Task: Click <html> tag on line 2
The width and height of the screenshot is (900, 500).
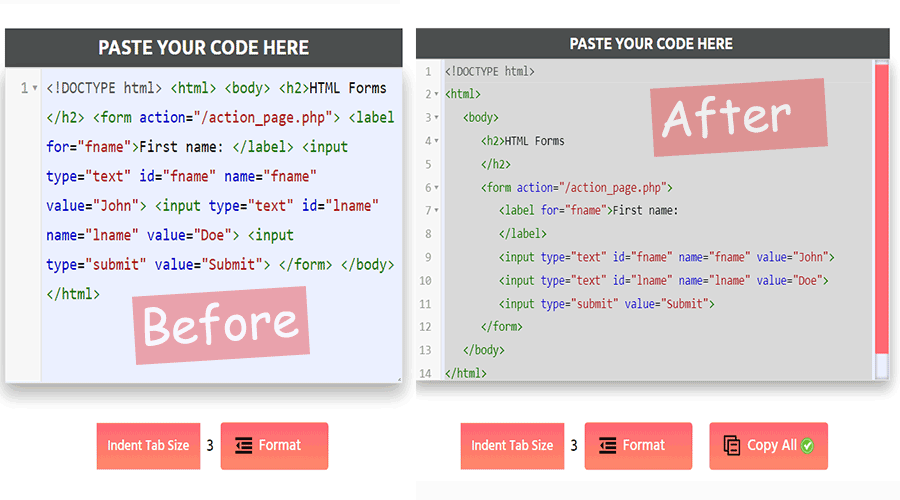Action: pyautogui.click(x=463, y=94)
